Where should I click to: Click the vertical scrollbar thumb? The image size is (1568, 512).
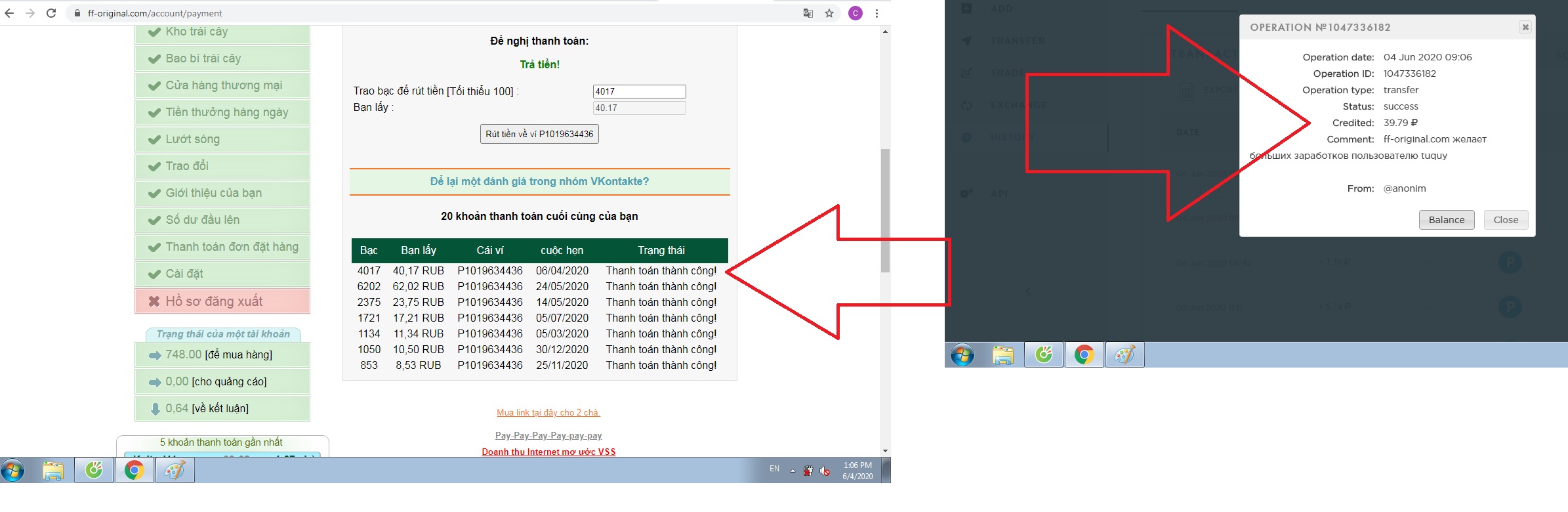[886, 210]
